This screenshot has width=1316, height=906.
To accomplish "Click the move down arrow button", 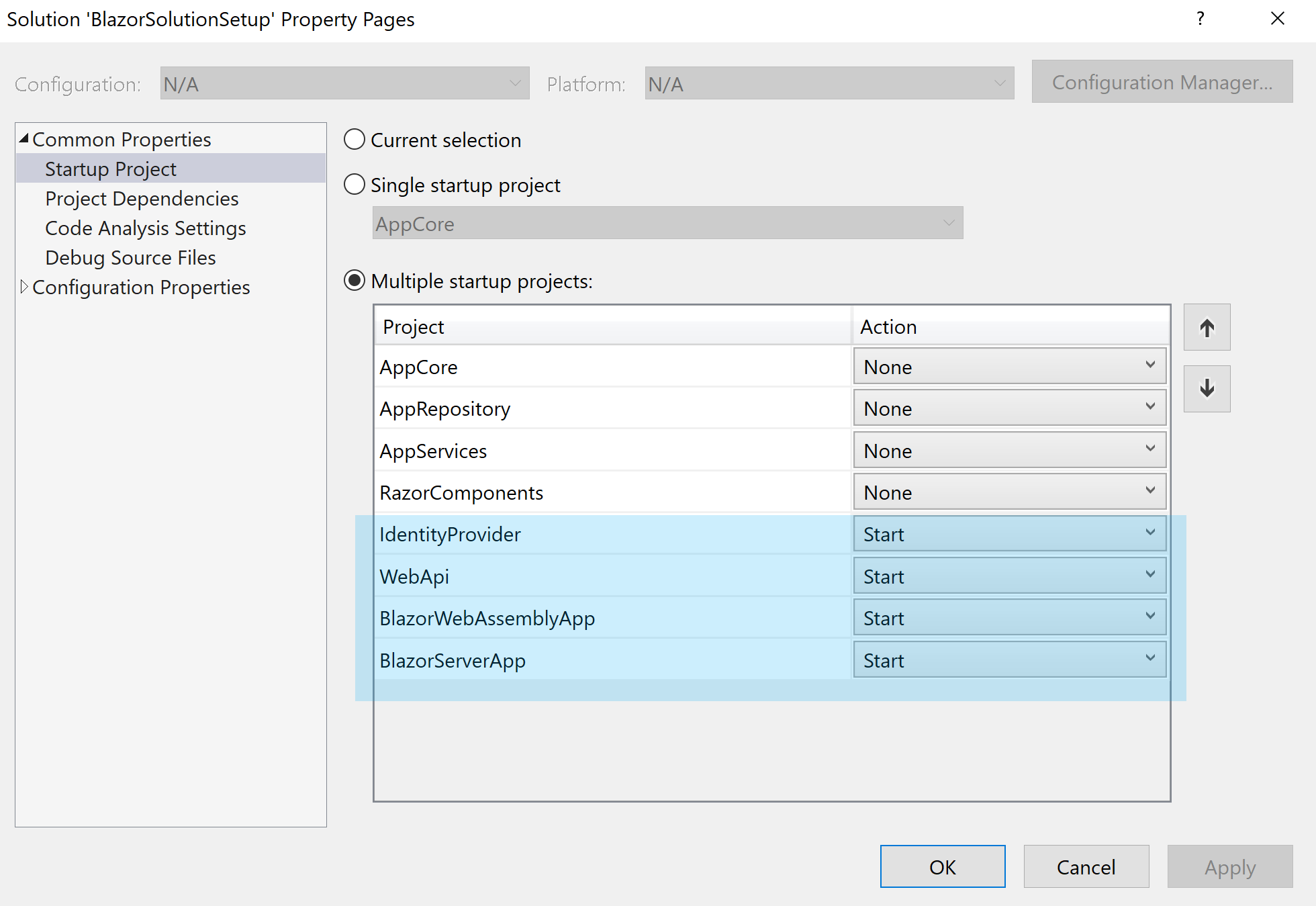I will [x=1206, y=389].
